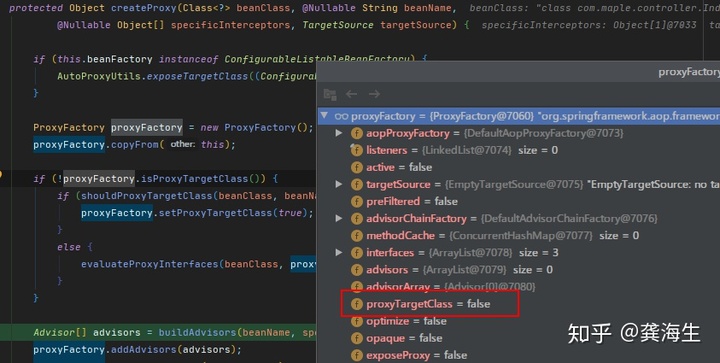This screenshot has width=720, height=363.
Task: Click the exposeTargetClass call in AutoProxyUtils line
Action: [197, 76]
